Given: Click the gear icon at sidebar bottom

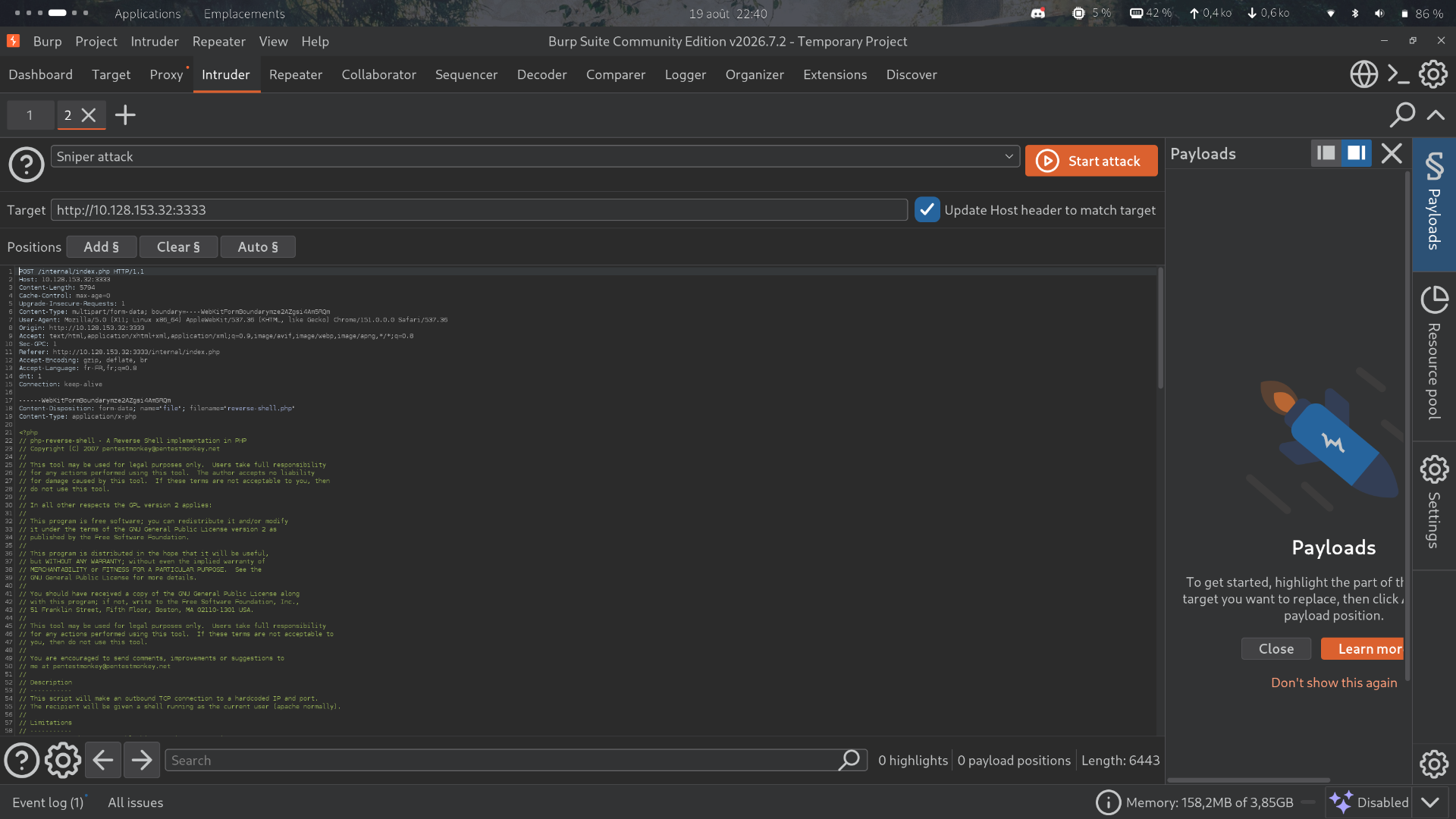Looking at the screenshot, I should coord(1434,764).
